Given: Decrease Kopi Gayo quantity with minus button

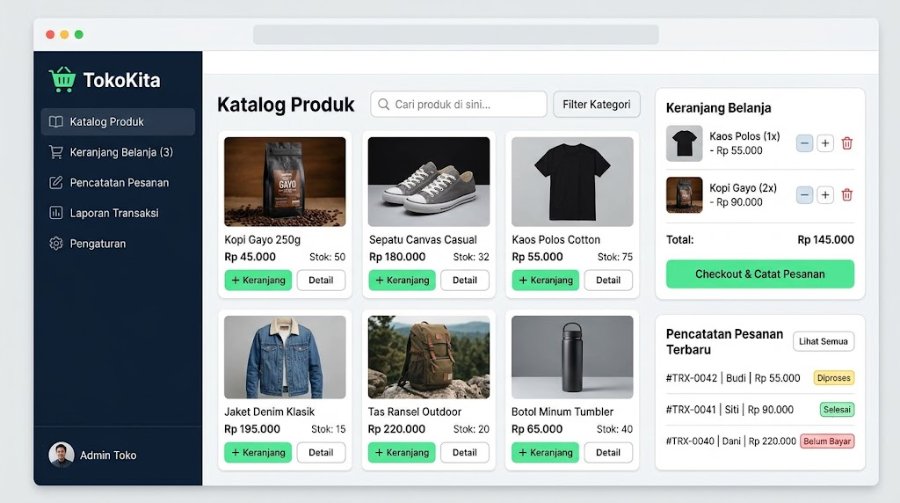Looking at the screenshot, I should point(804,195).
